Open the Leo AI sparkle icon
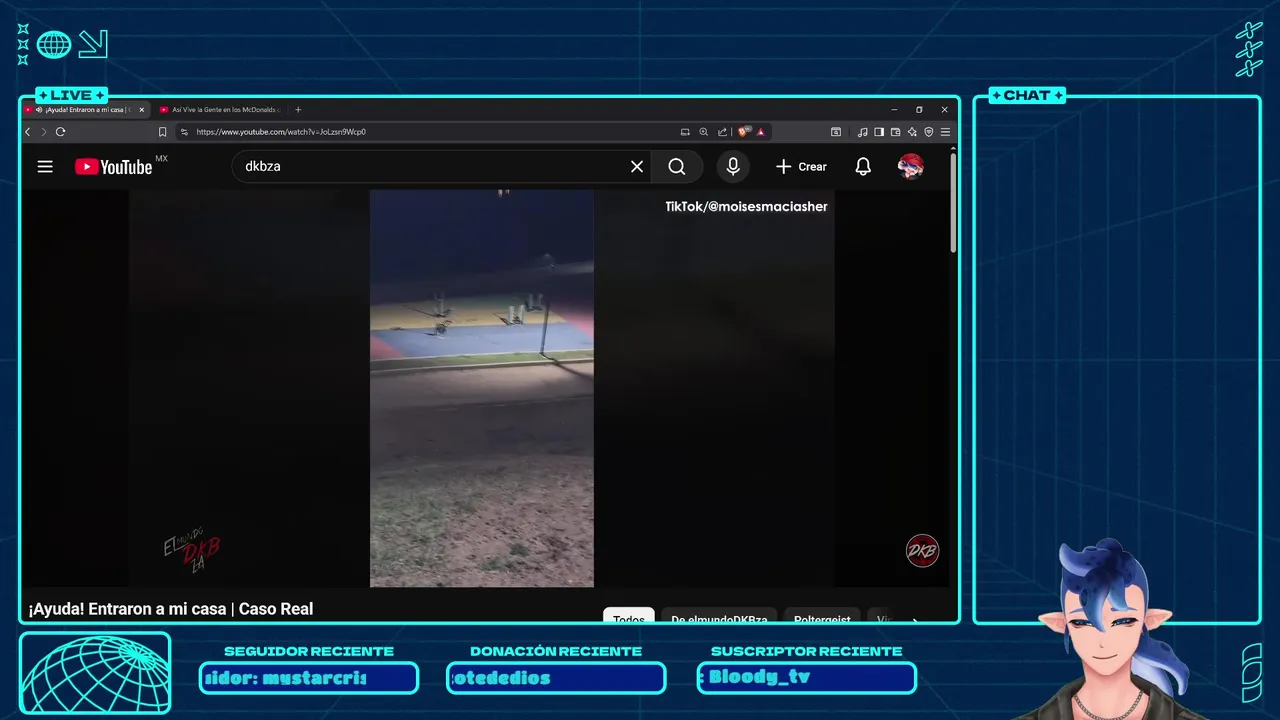This screenshot has height=720, width=1280. [x=912, y=132]
